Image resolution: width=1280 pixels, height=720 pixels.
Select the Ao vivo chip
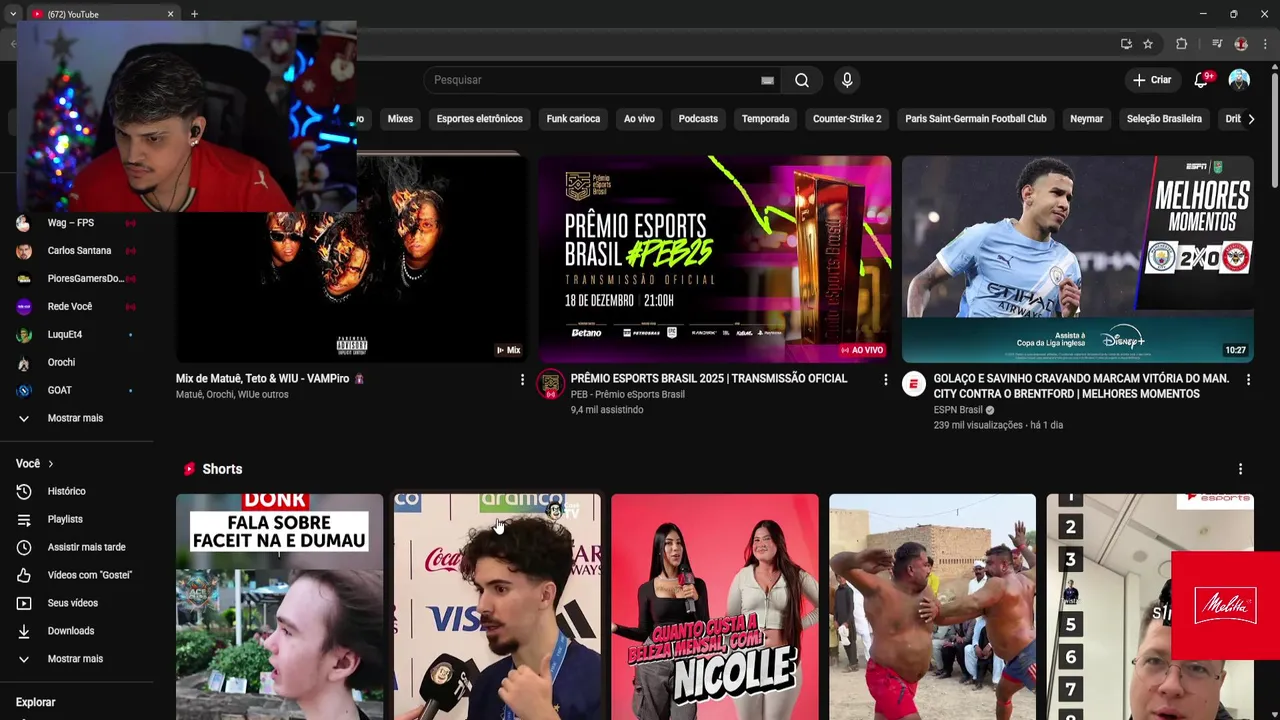coord(639,119)
